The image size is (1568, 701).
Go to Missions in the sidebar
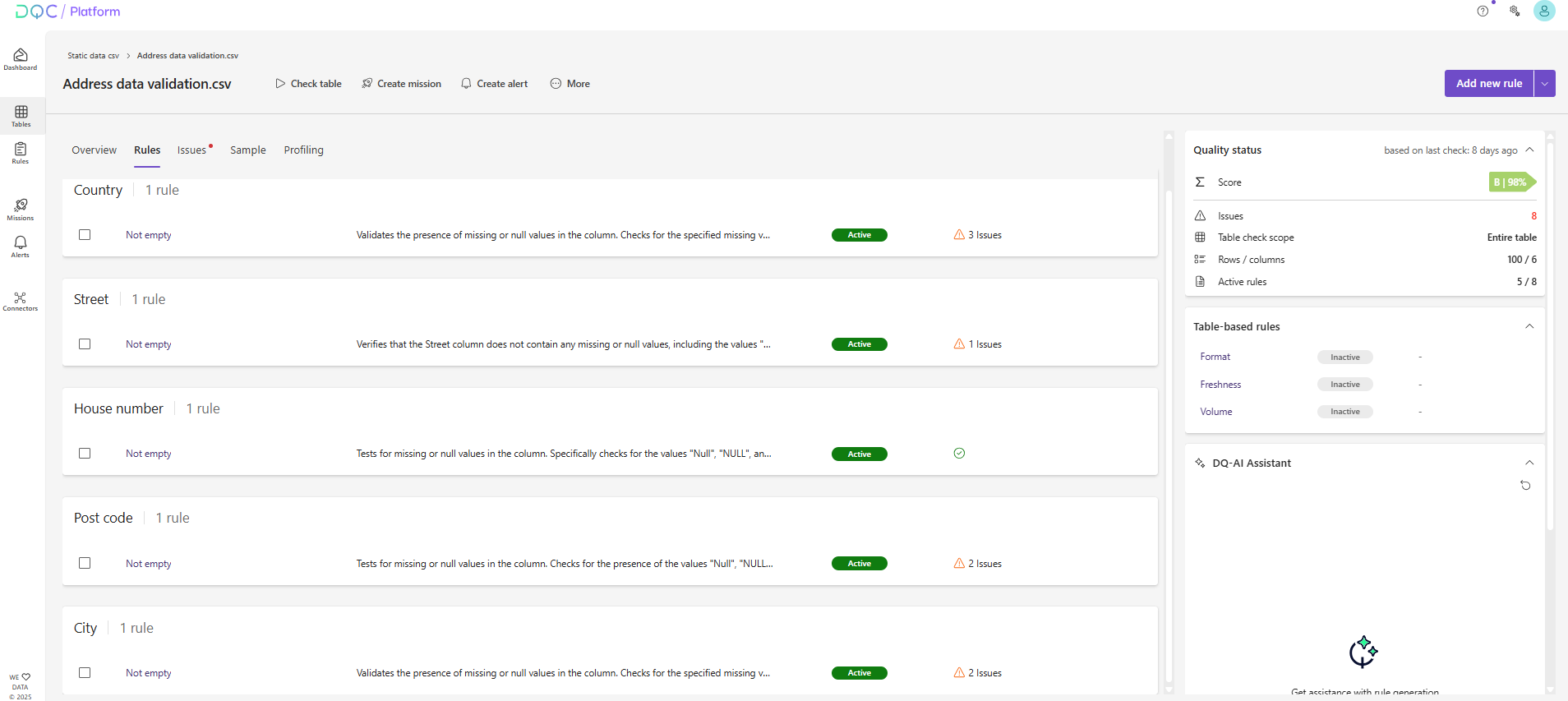pyautogui.click(x=21, y=209)
